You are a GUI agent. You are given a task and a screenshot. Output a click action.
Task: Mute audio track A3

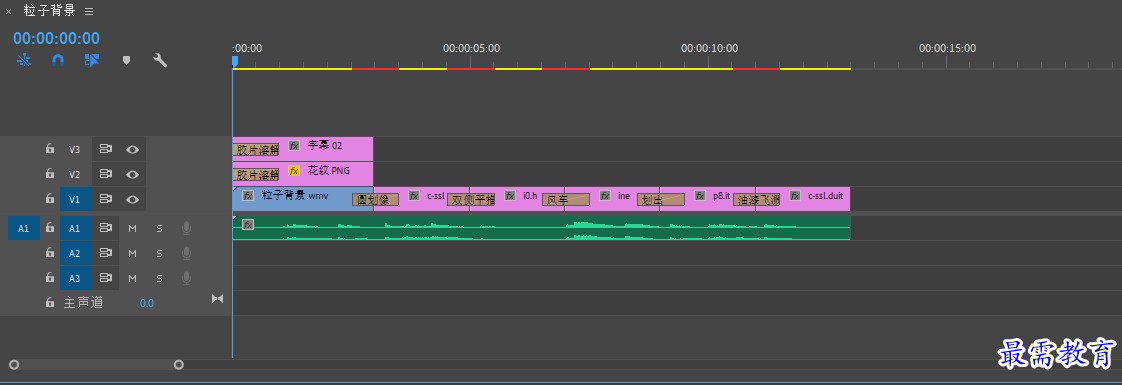132,278
